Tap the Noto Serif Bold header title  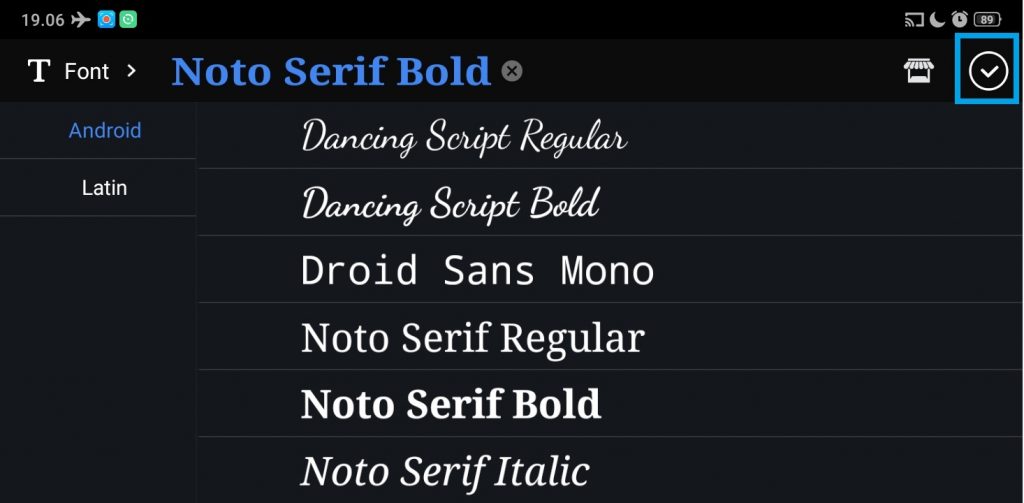[x=331, y=71]
